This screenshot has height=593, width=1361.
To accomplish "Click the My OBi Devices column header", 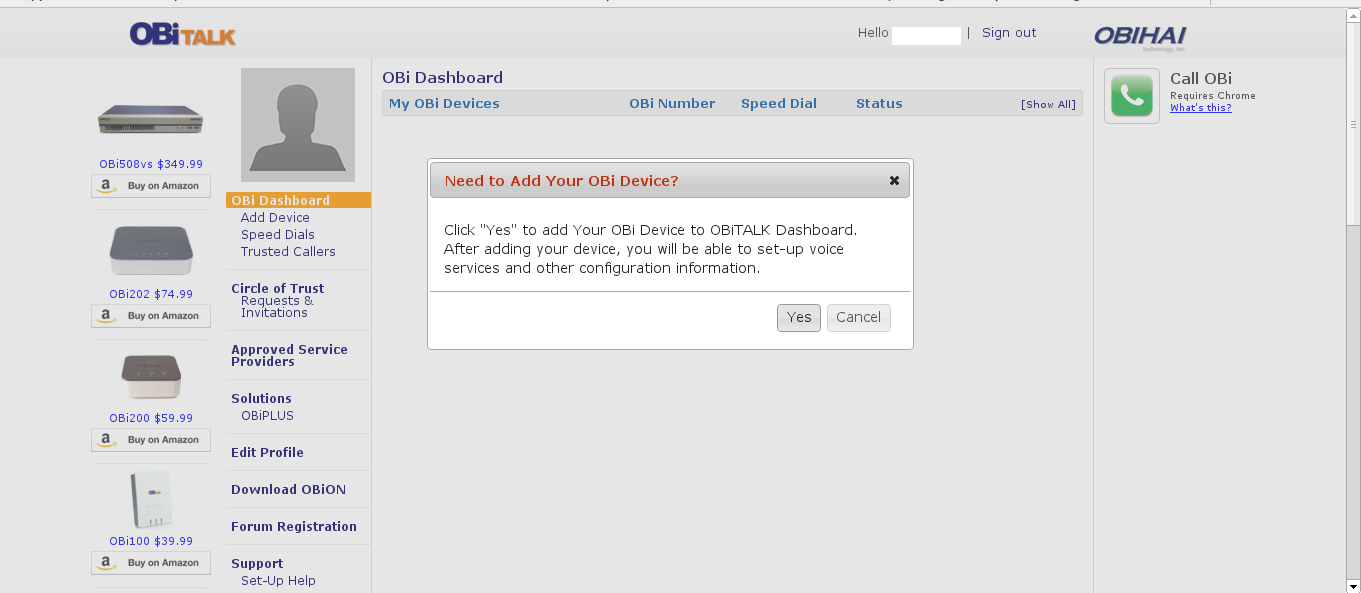I will [x=444, y=104].
